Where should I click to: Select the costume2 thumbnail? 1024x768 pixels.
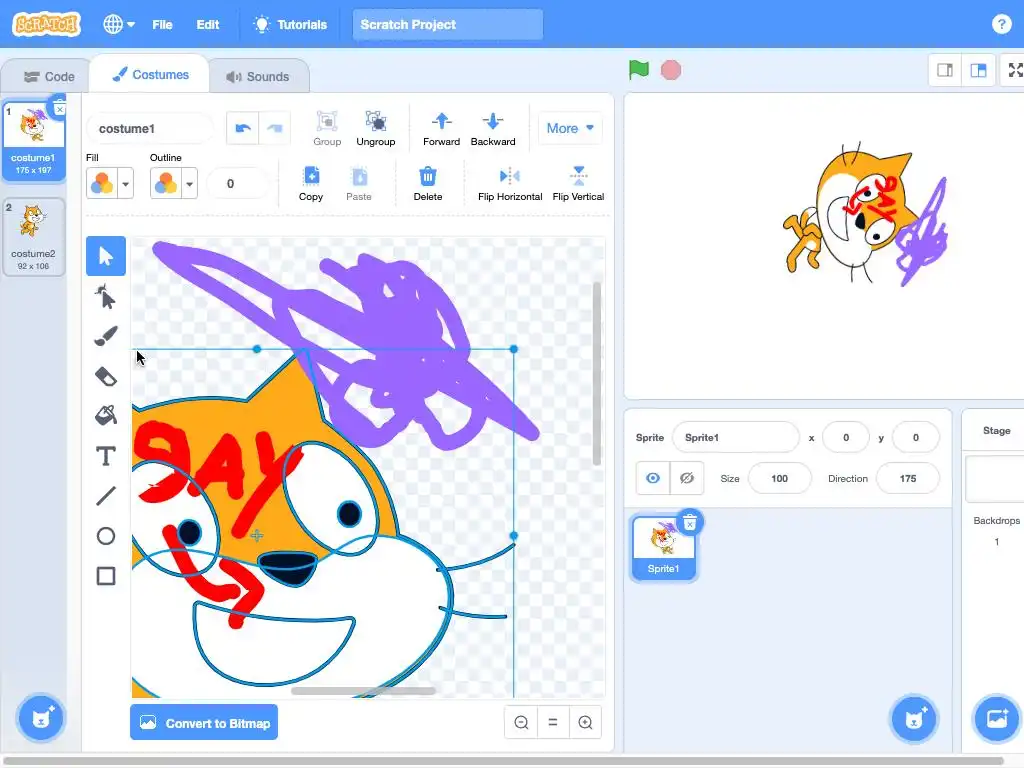point(33,237)
